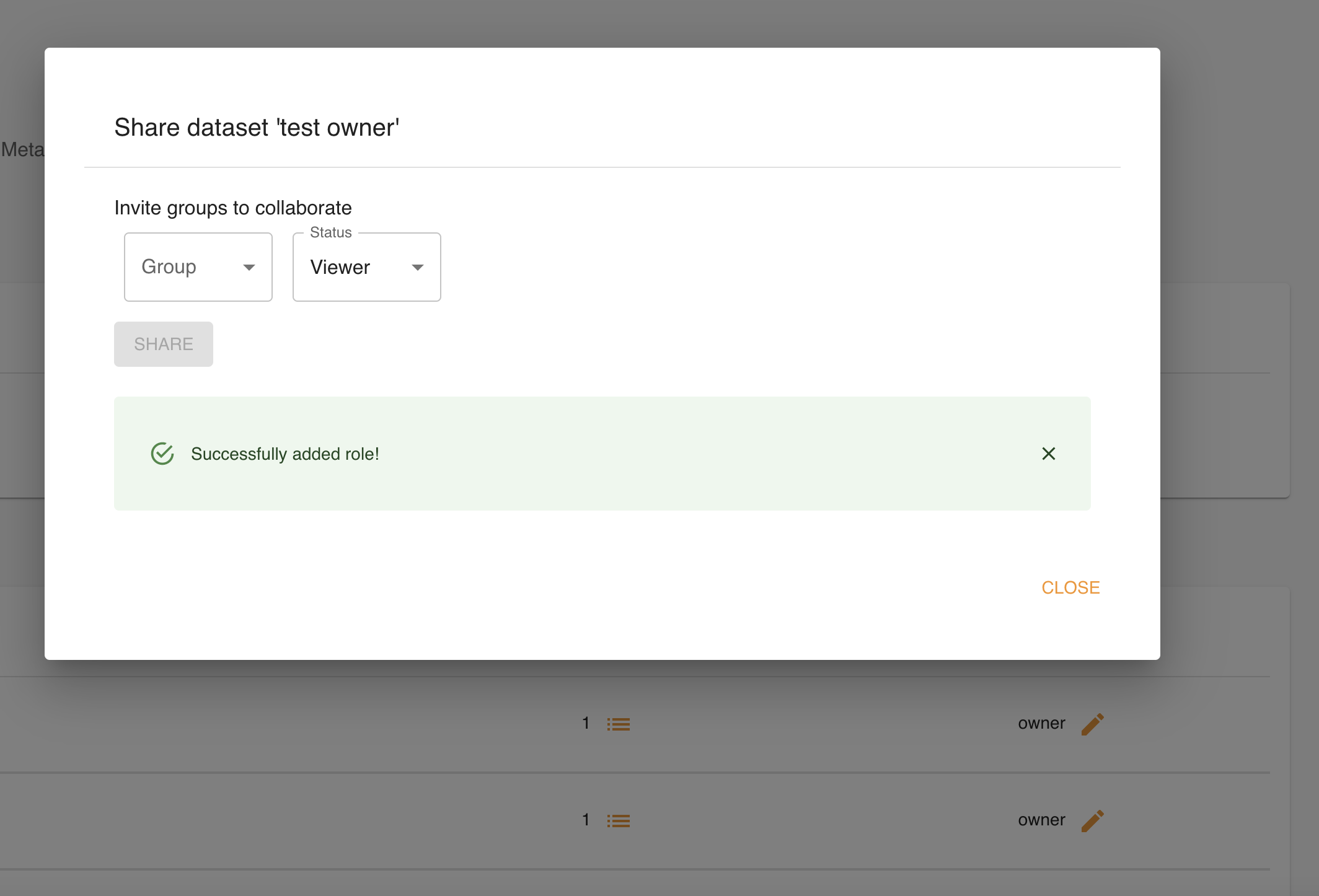1319x896 pixels.
Task: Expand the Viewer status dropdown arrow
Action: pos(418,267)
